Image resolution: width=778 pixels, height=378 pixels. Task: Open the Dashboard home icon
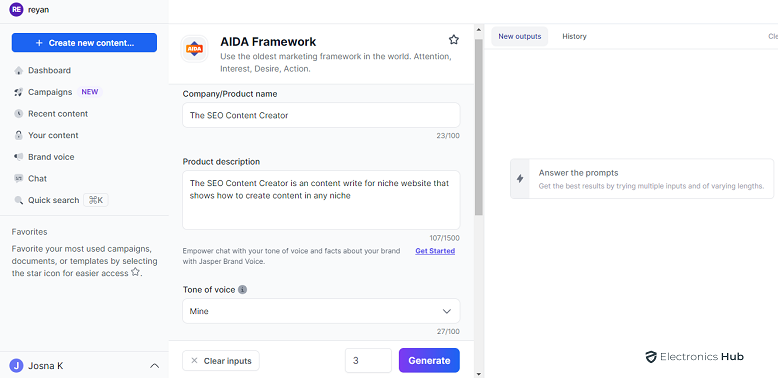(x=18, y=70)
